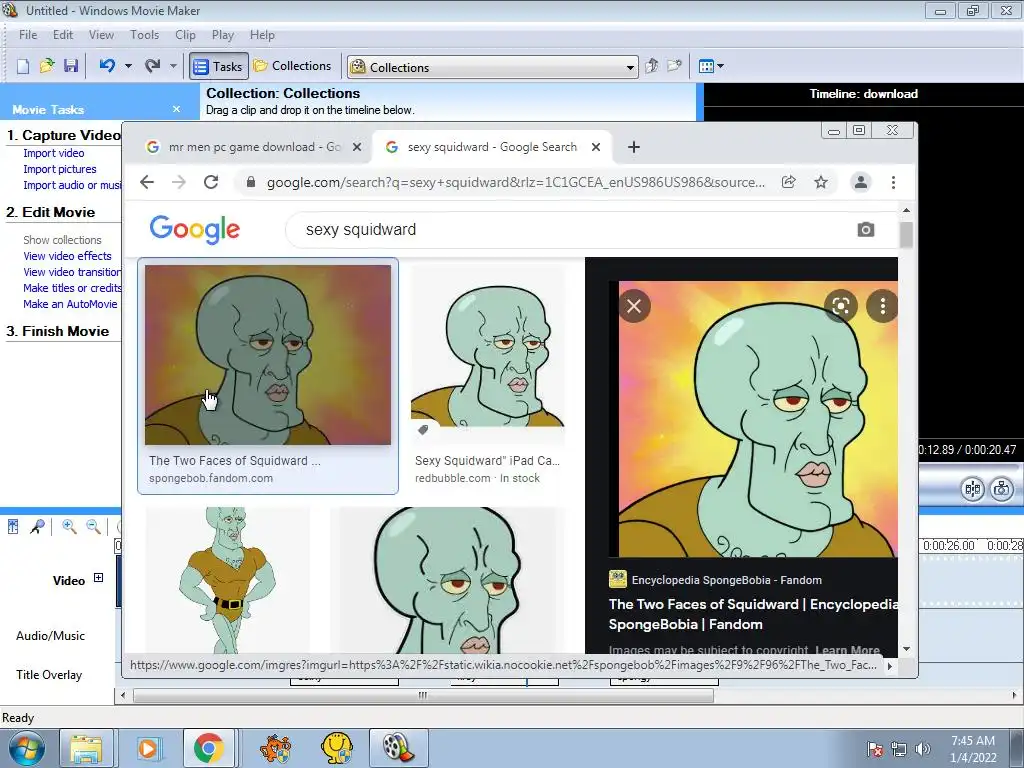Close the mr men pc game download tab
The width and height of the screenshot is (1024, 768).
[x=357, y=148]
